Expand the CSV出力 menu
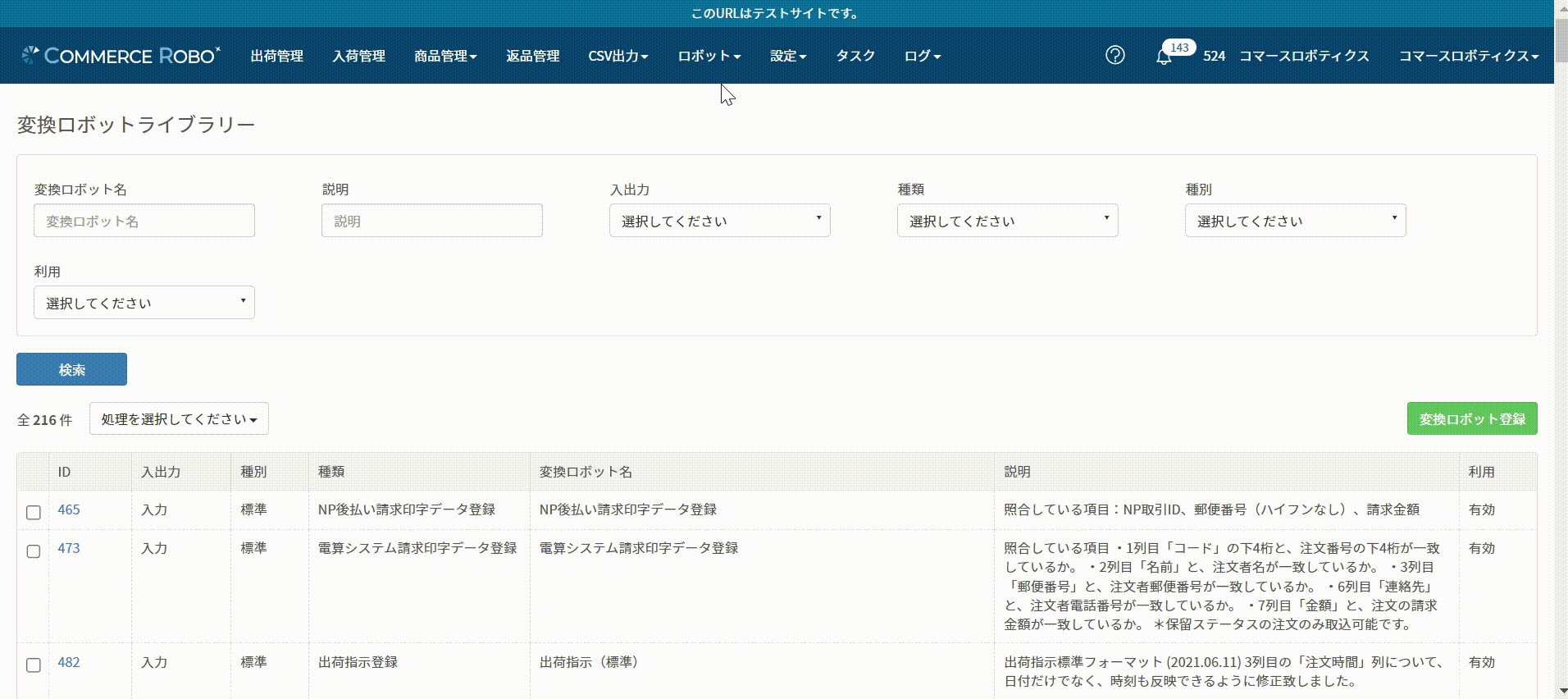Screen dimensions: 1568x699 point(618,56)
